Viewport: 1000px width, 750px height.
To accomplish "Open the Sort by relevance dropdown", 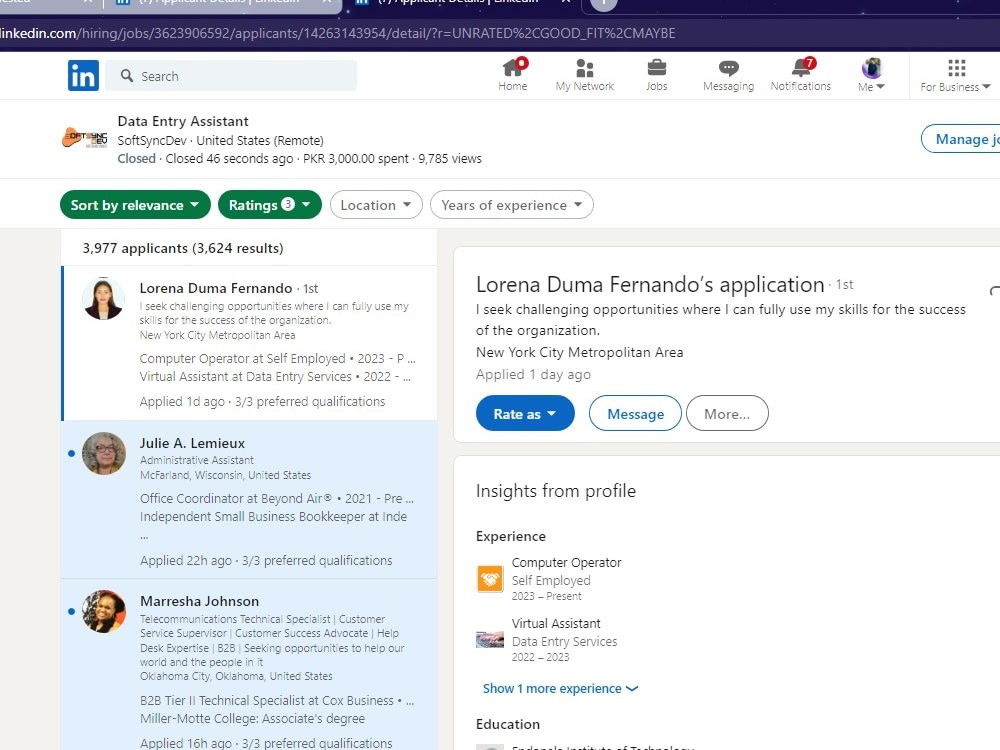I will 135,205.
